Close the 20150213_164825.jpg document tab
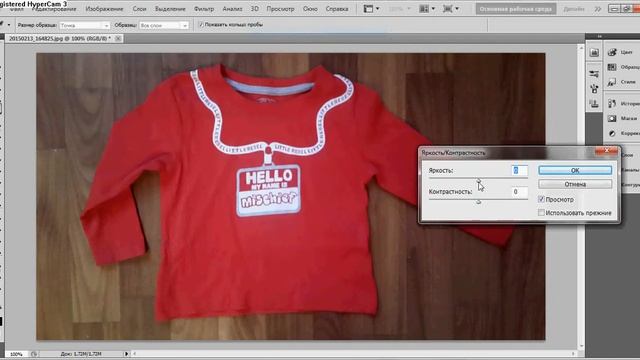640x360 pixels. [x=118, y=38]
